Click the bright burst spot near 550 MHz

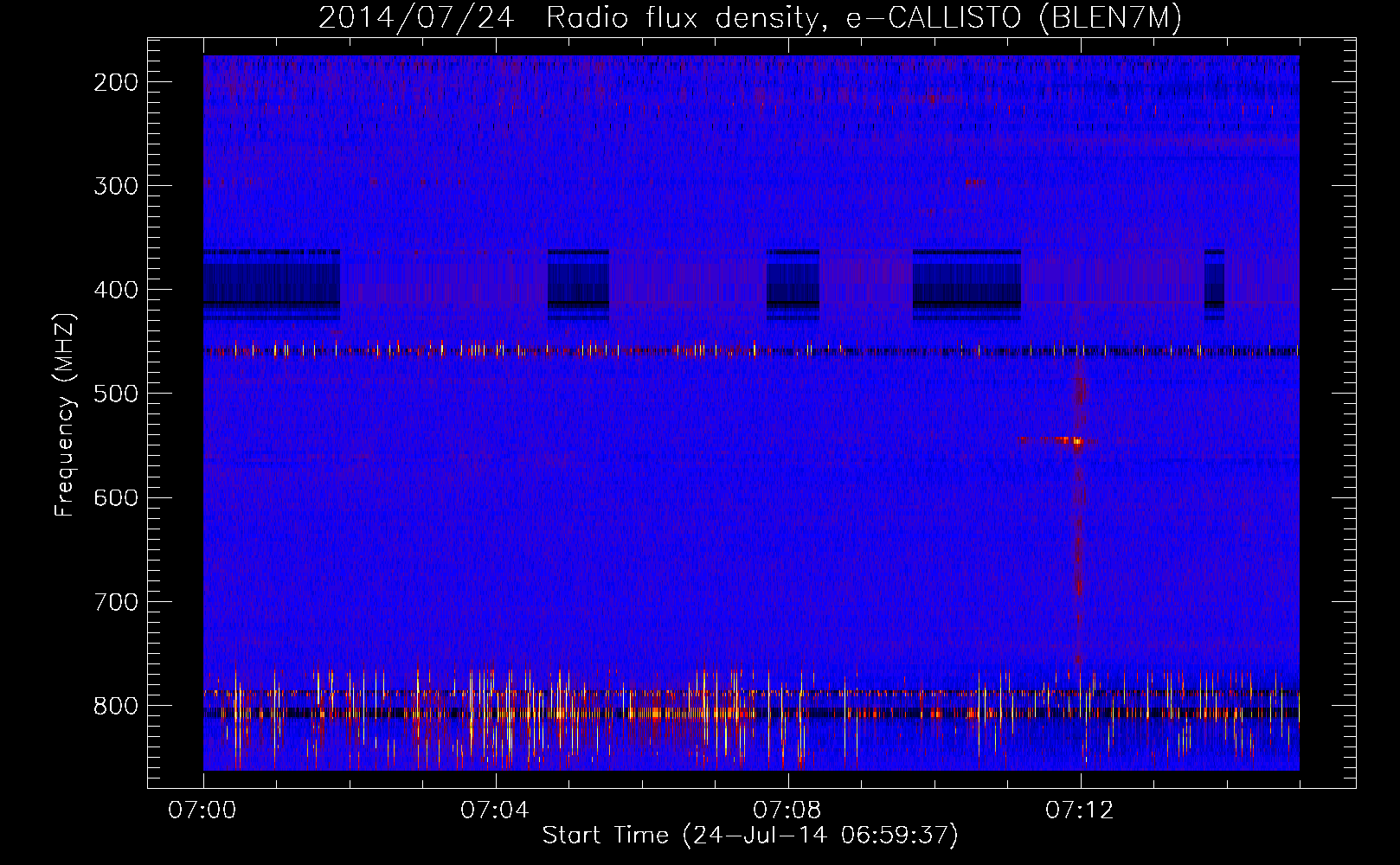(x=1076, y=441)
